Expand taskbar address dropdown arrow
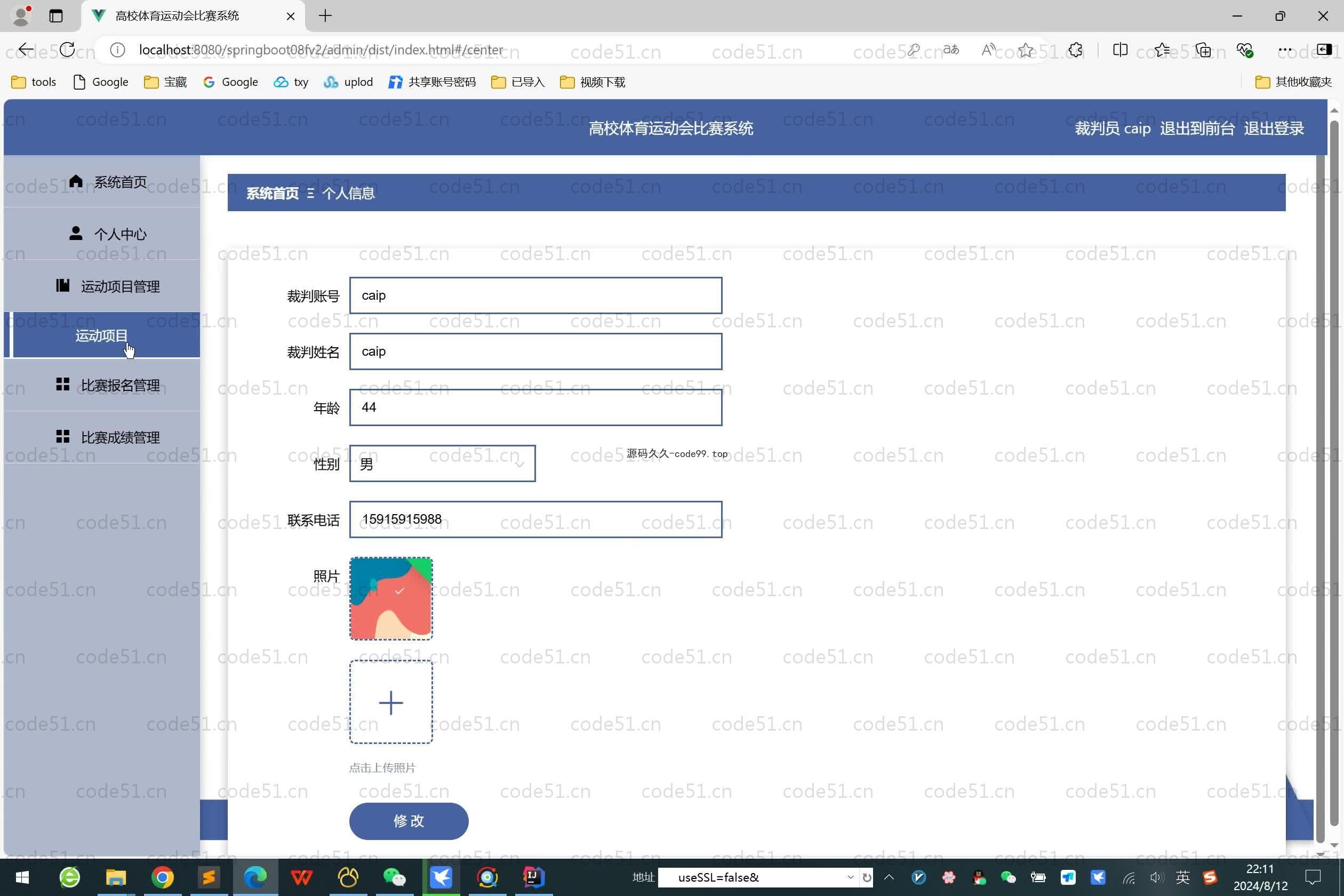The width and height of the screenshot is (1344, 896). 850,877
